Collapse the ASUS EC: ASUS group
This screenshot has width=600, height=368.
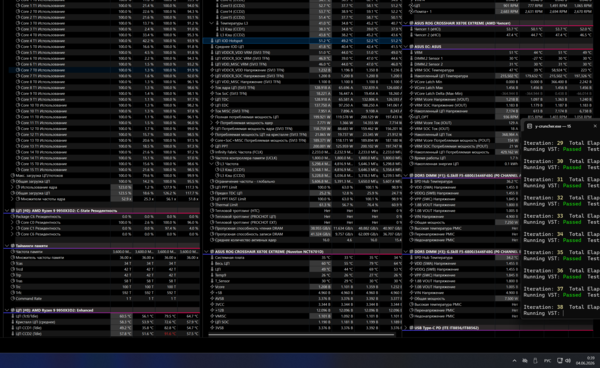click(x=406, y=47)
